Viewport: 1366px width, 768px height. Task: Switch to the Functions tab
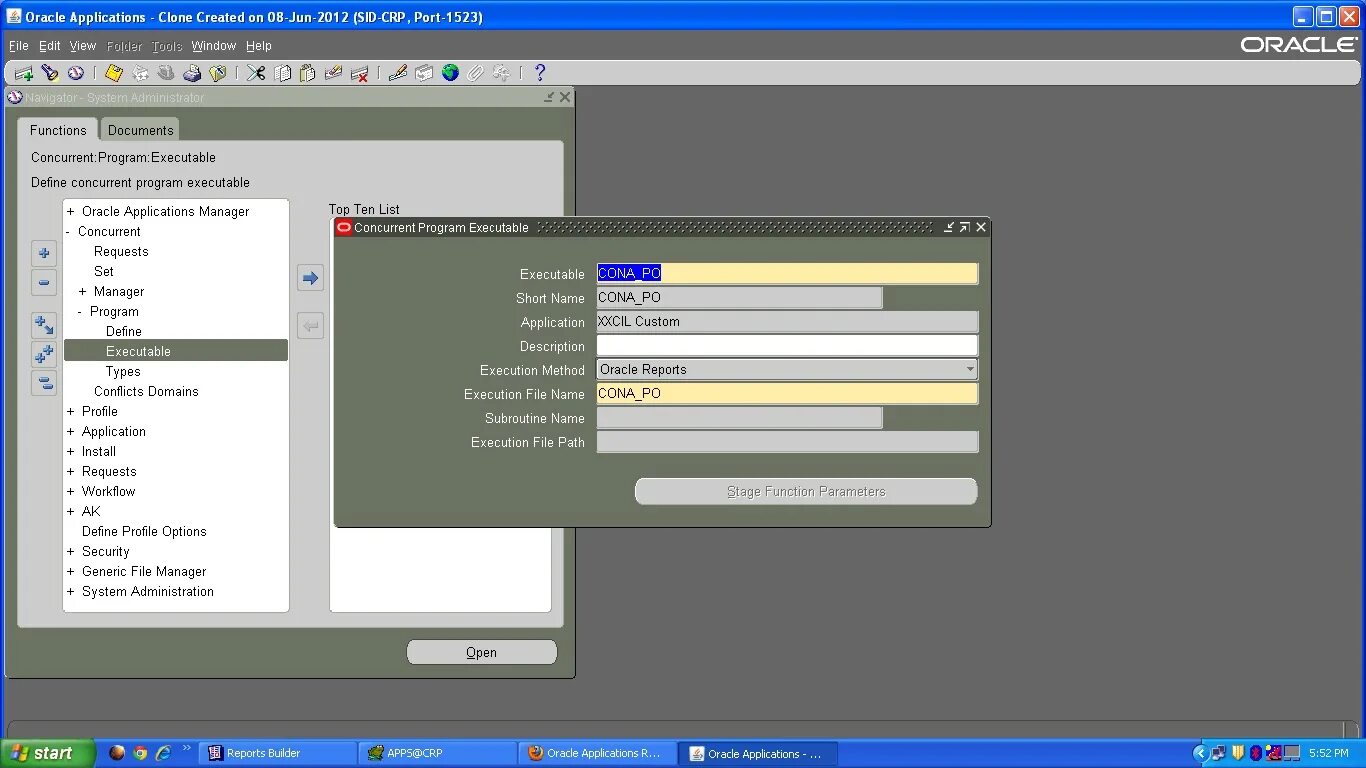pos(58,130)
